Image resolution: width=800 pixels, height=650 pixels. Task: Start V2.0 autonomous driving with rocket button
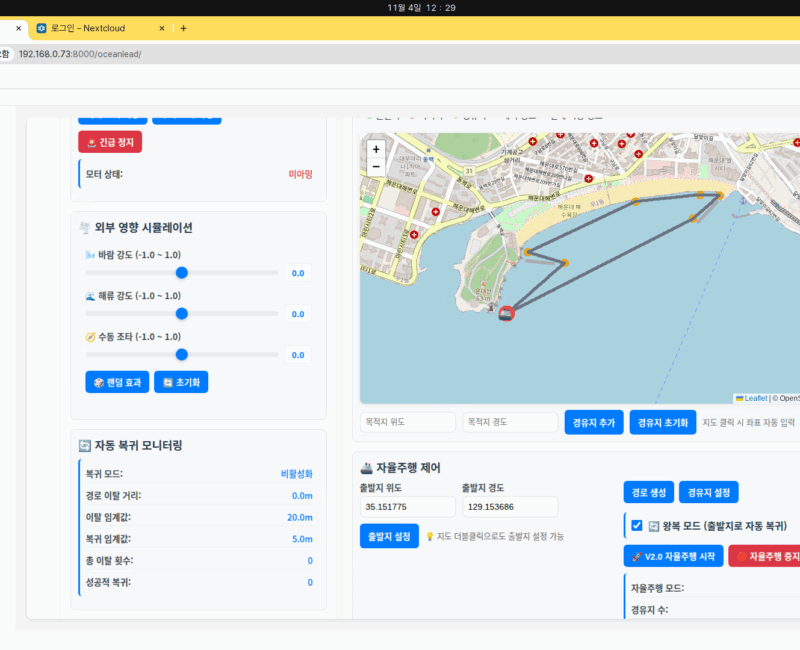673,556
